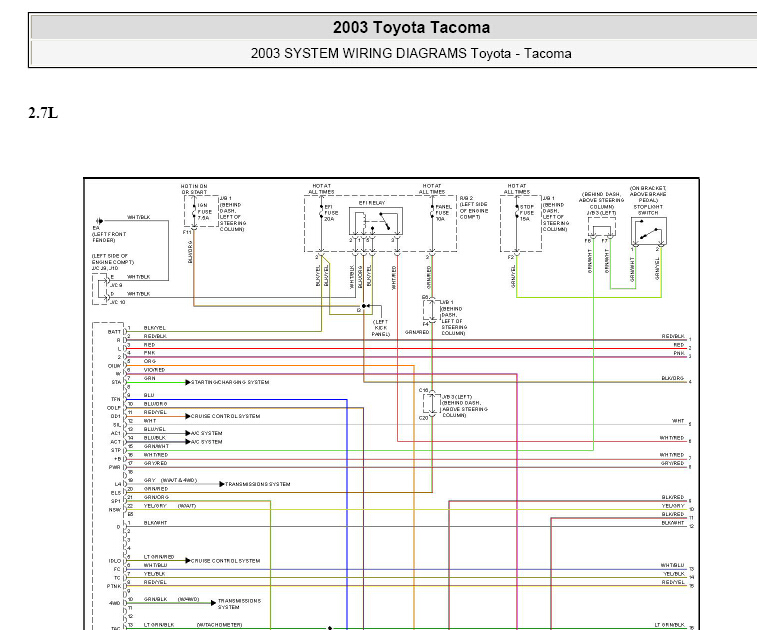Viewport: 757px width, 630px height.
Task: Click the EFI relay coil-and-switch symbol
Action: click(376, 222)
